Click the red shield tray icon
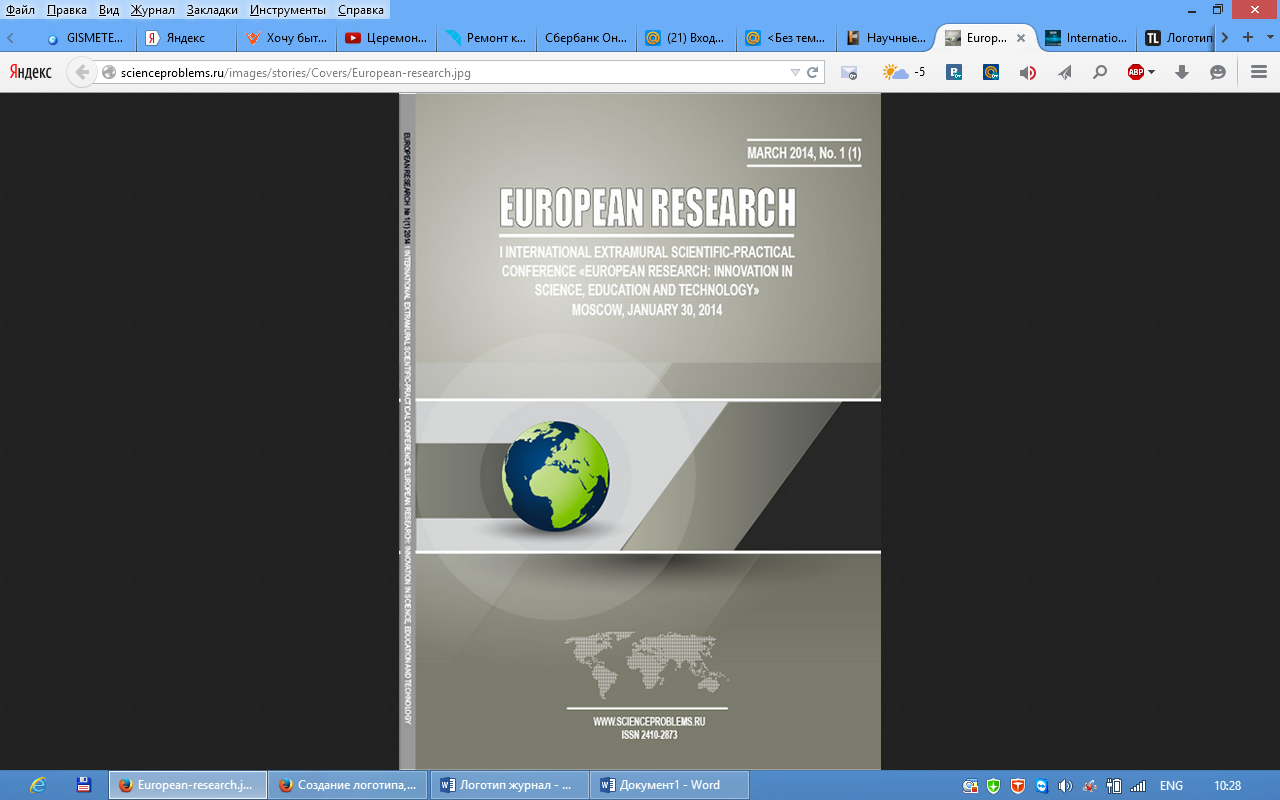Image resolution: width=1280 pixels, height=800 pixels. [x=1018, y=785]
